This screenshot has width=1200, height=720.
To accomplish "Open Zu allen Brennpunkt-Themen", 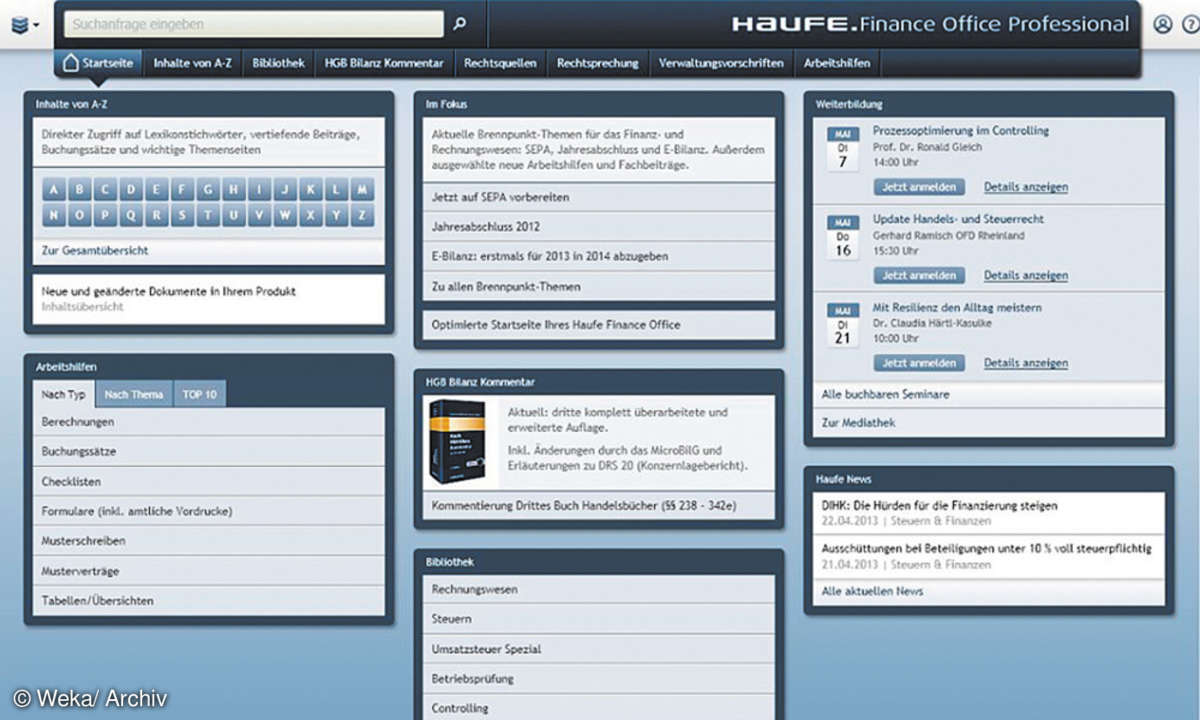I will tap(598, 286).
